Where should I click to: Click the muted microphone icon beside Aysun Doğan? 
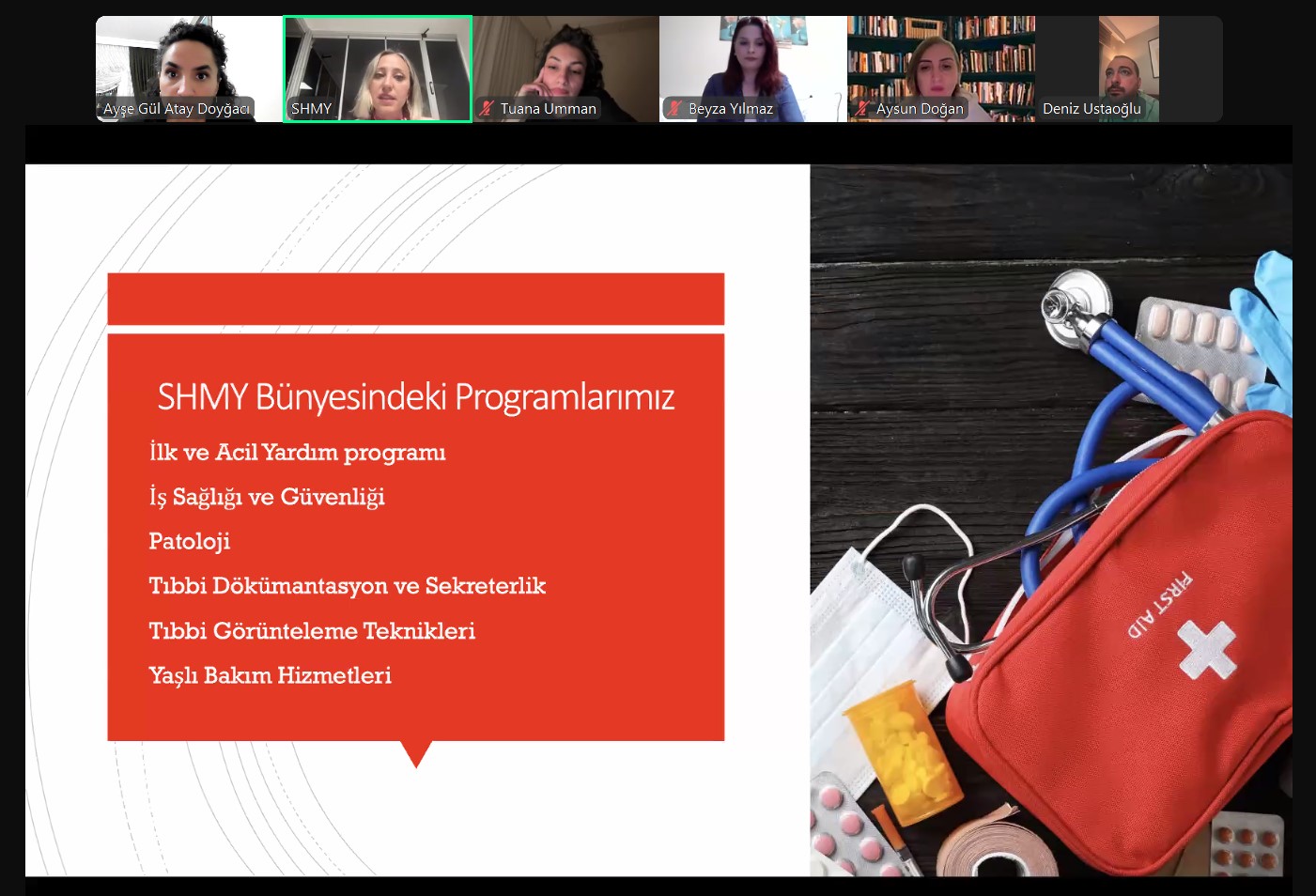[x=862, y=108]
